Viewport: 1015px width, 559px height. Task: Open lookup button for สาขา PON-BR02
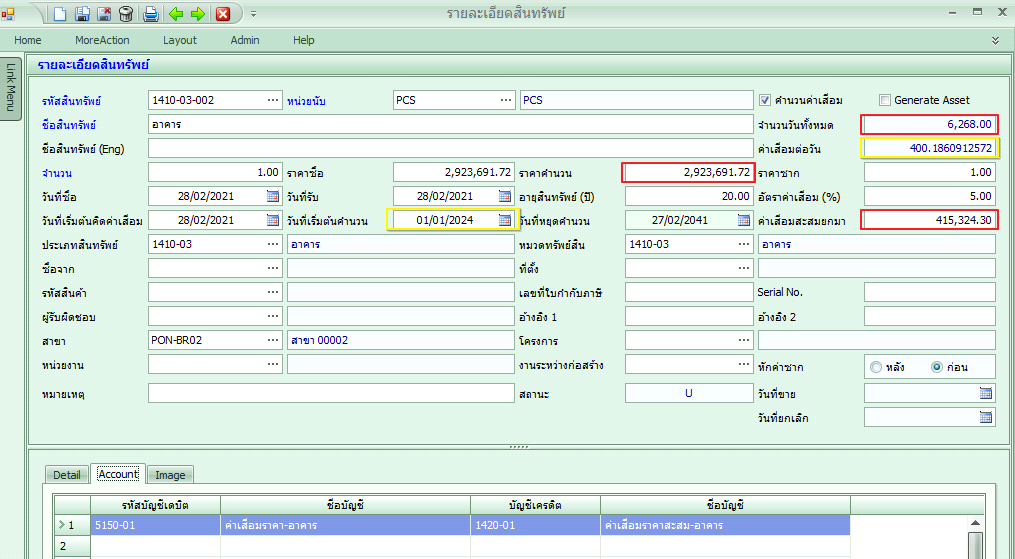point(273,340)
